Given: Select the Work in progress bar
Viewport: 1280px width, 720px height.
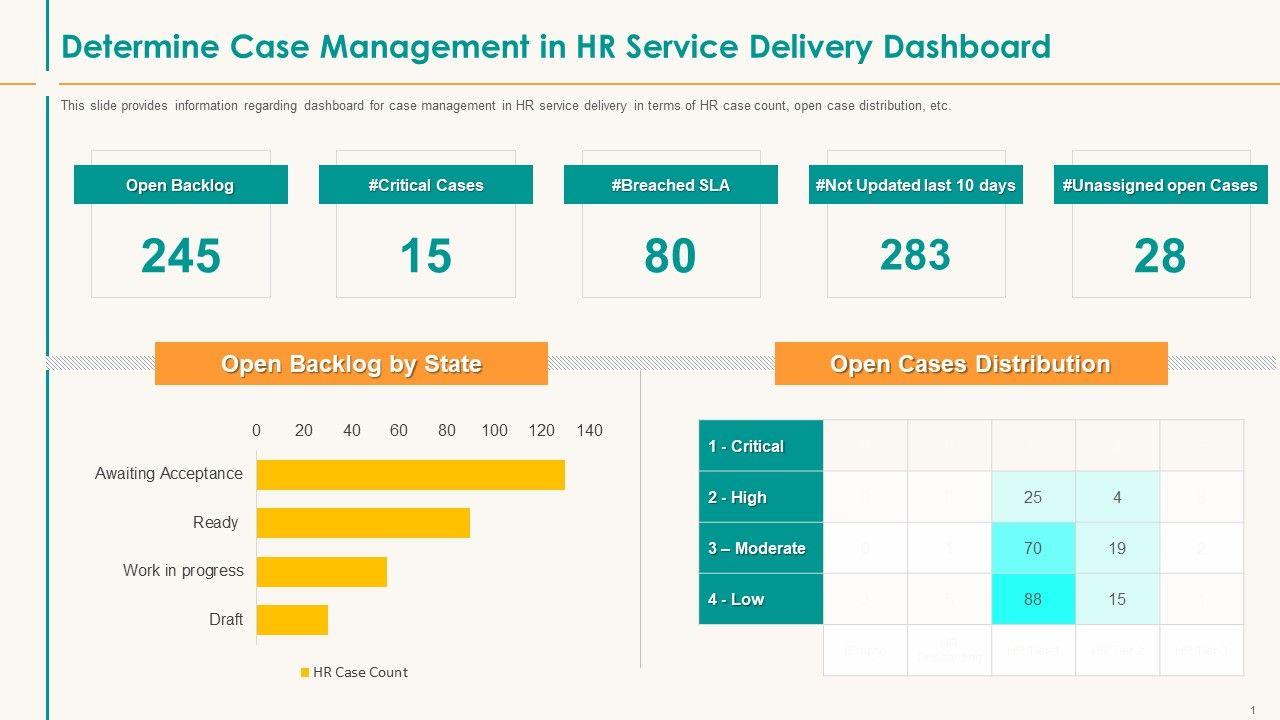Looking at the screenshot, I should [x=321, y=572].
